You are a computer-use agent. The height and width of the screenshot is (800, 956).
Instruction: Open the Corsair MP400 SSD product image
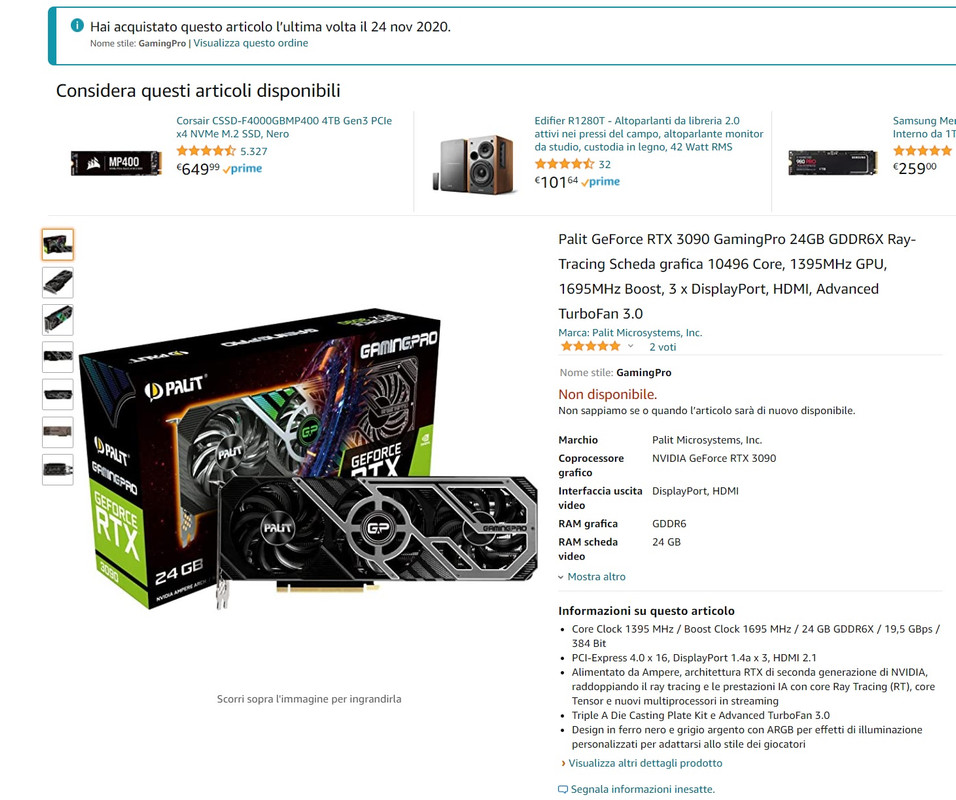(116, 163)
